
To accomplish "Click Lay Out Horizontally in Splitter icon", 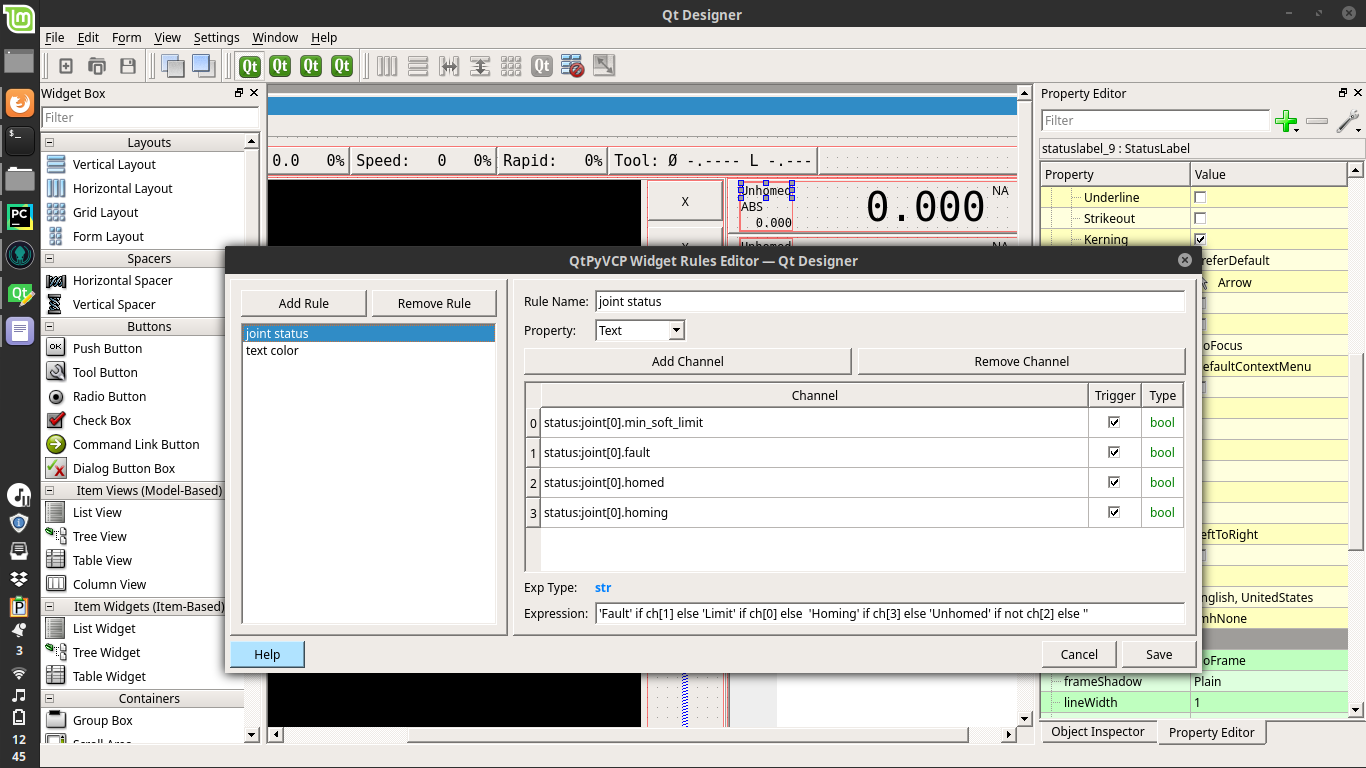I will tap(449, 66).
